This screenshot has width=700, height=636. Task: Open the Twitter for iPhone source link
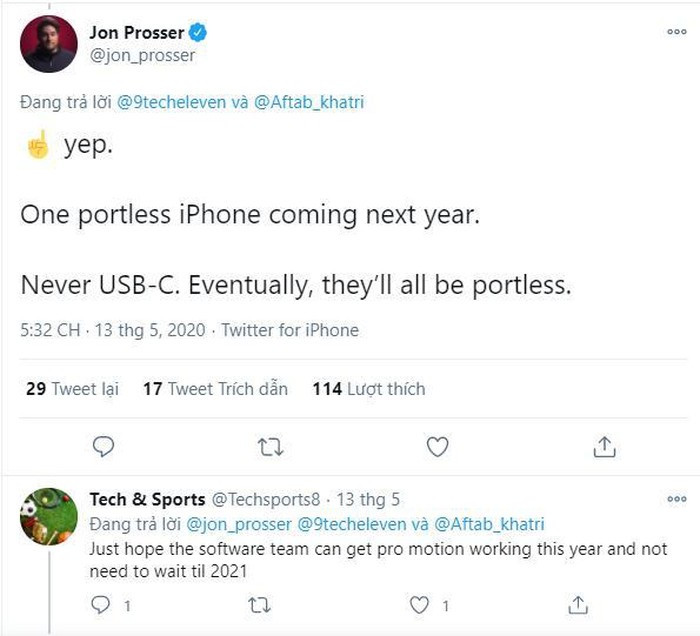[290, 330]
